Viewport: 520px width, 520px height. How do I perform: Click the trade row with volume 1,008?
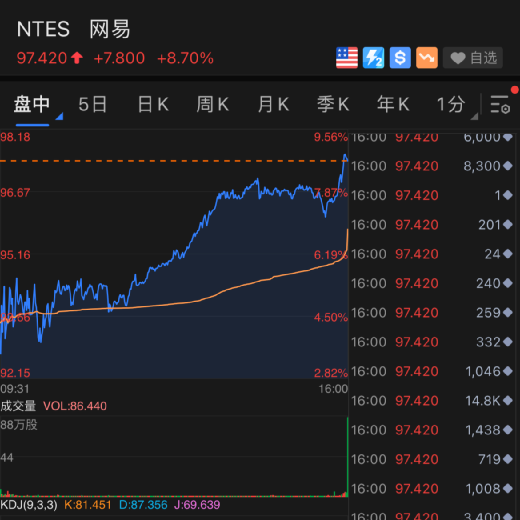(432, 489)
